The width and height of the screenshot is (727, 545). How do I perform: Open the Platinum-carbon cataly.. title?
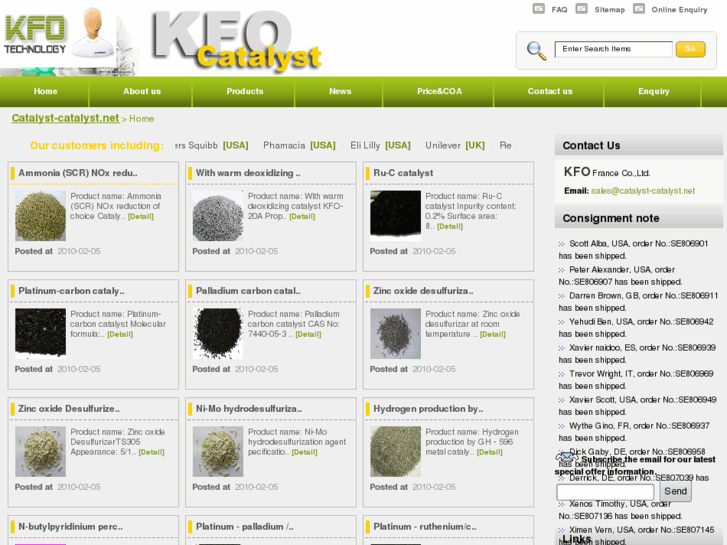click(x=71, y=291)
